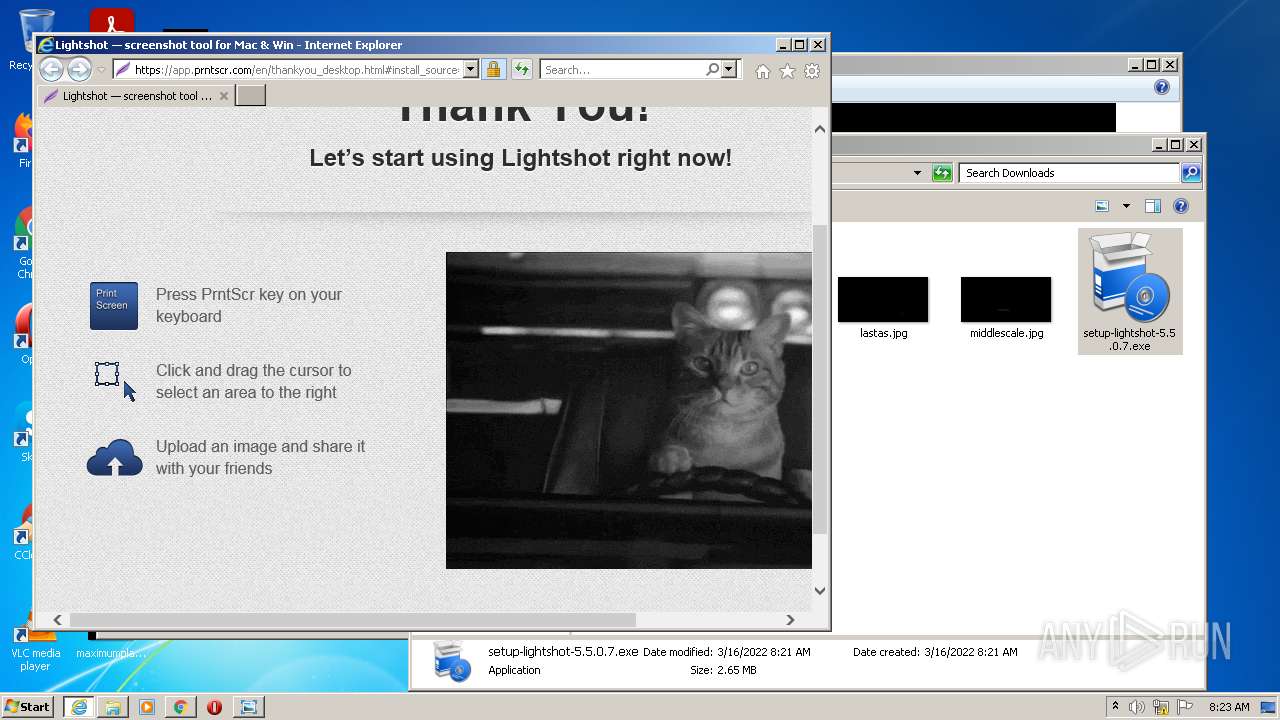This screenshot has height=720, width=1280.
Task: Open Opera from the taskbar
Action: tap(214, 707)
